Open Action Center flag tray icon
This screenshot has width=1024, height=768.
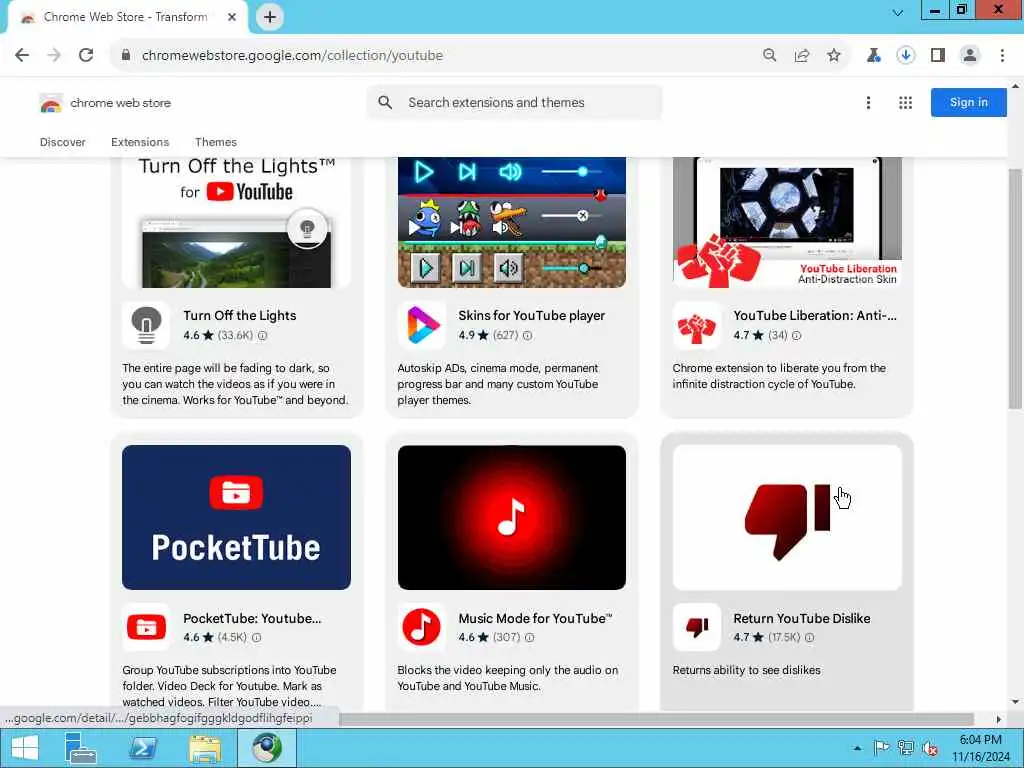(x=881, y=748)
